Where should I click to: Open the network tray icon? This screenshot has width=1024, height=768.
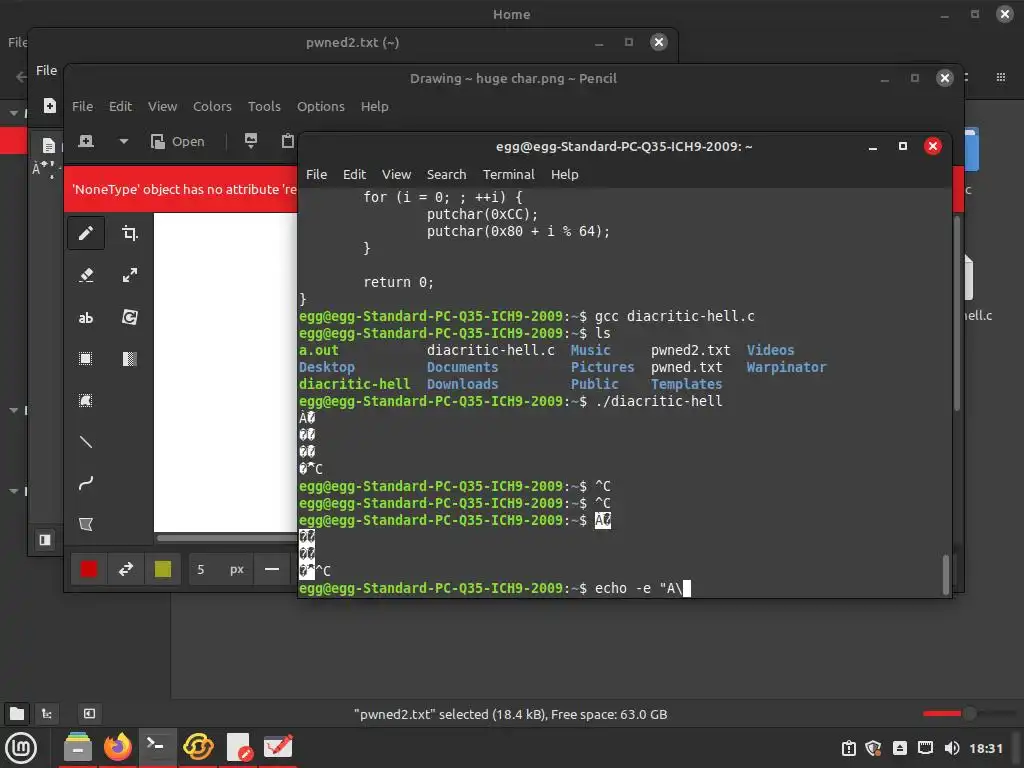coord(925,748)
